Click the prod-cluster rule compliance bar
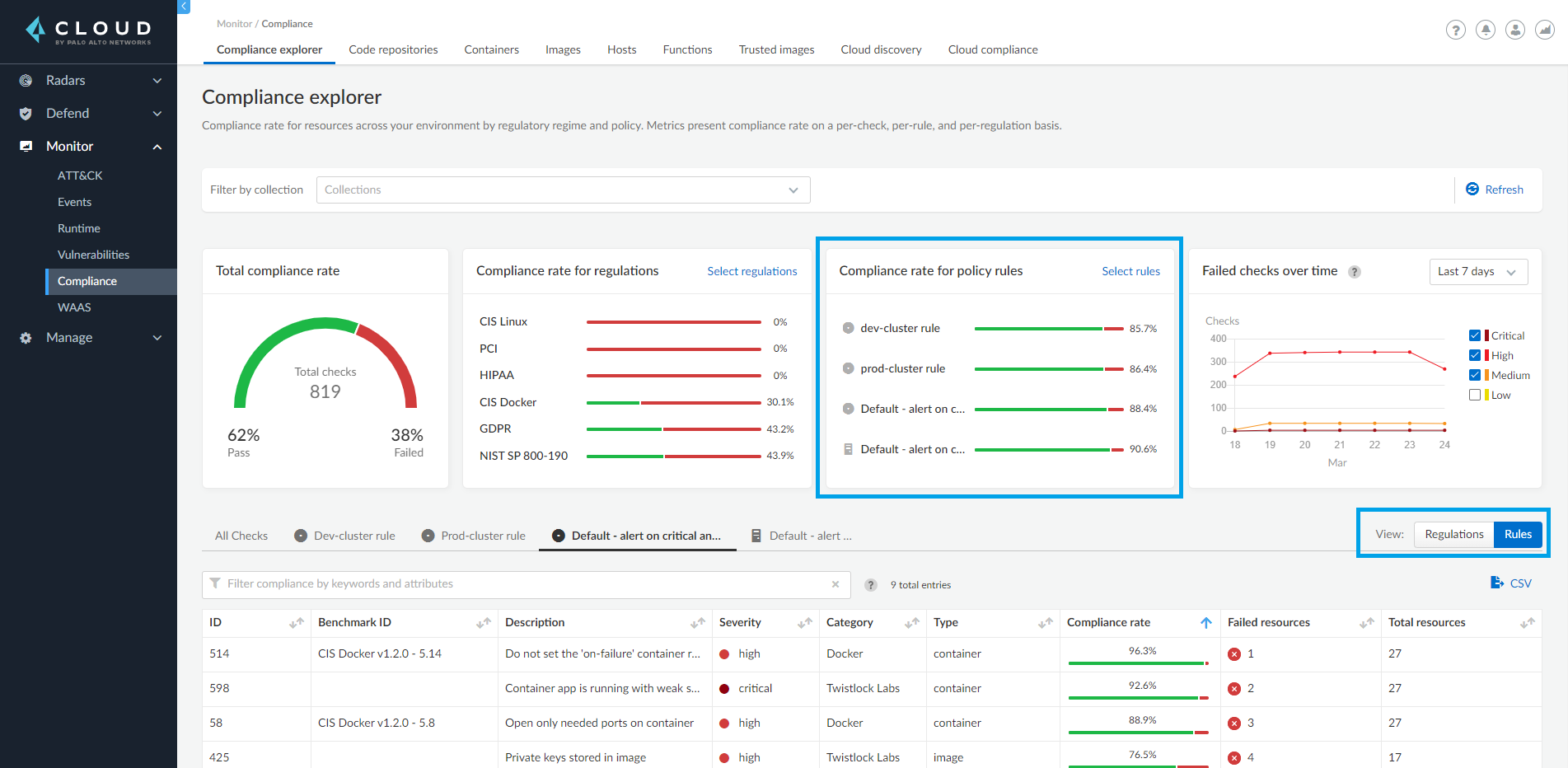This screenshot has width=1568, height=768. [x=1049, y=369]
